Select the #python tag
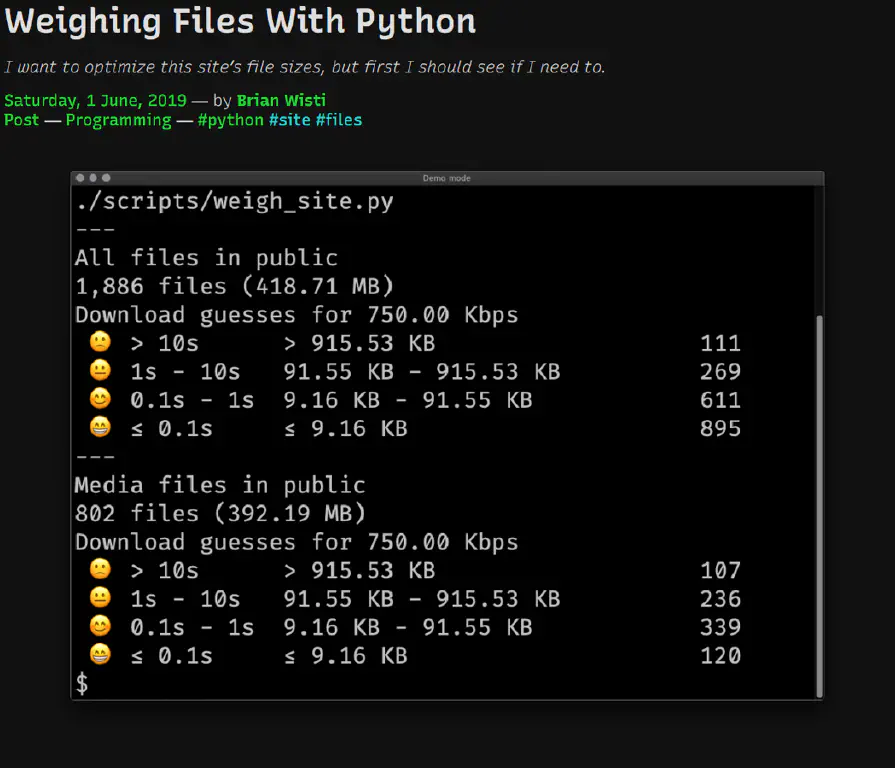The height and width of the screenshot is (768, 895). (230, 120)
